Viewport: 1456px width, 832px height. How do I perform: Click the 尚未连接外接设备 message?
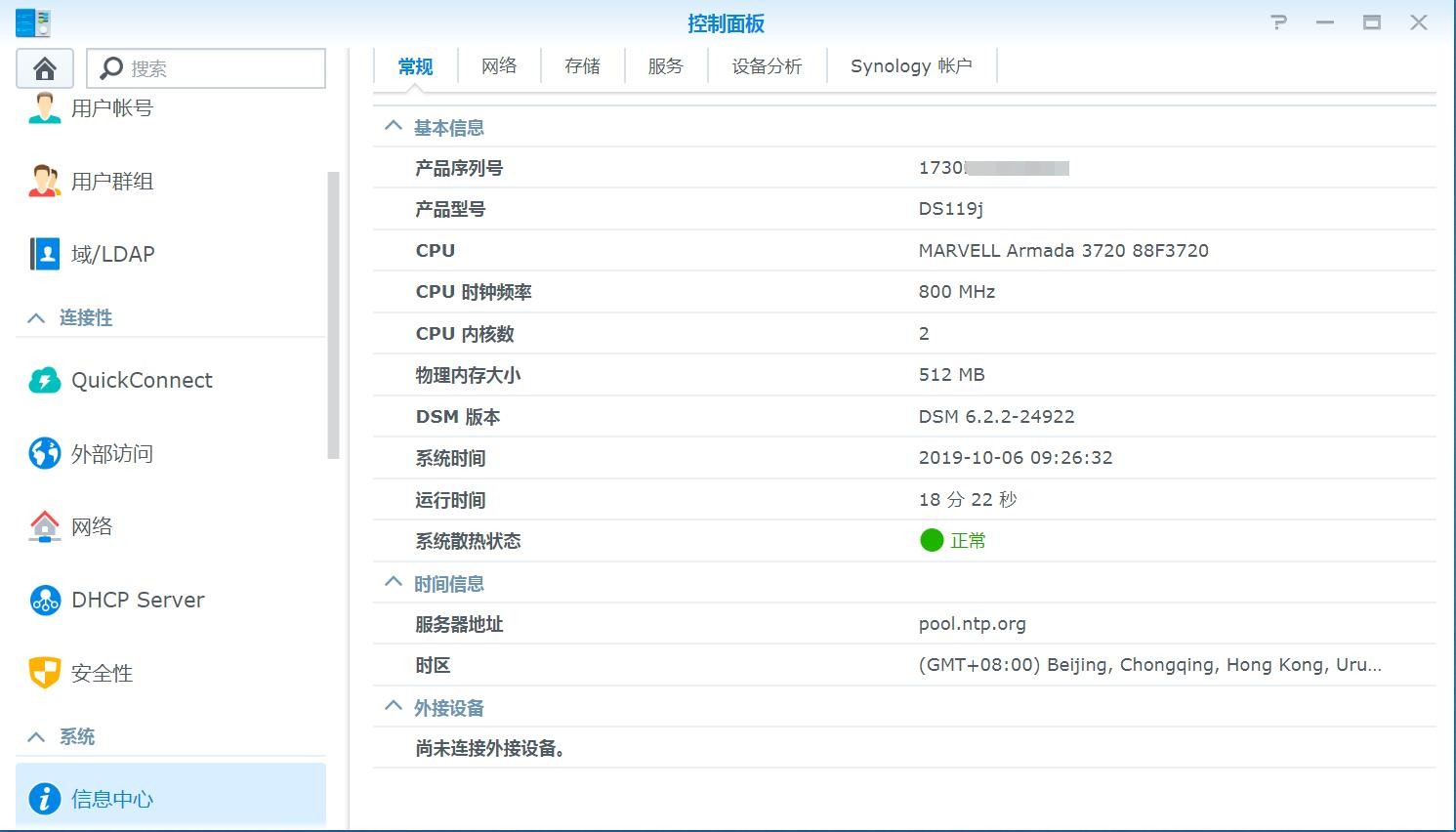coord(490,749)
